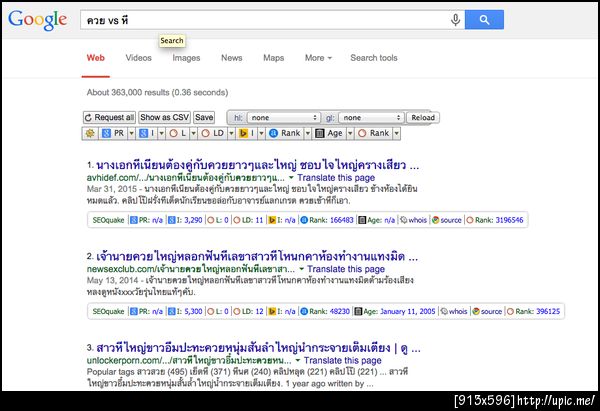
Task: Expand the PR parameter dropdown arrow
Action: [x=131, y=133]
